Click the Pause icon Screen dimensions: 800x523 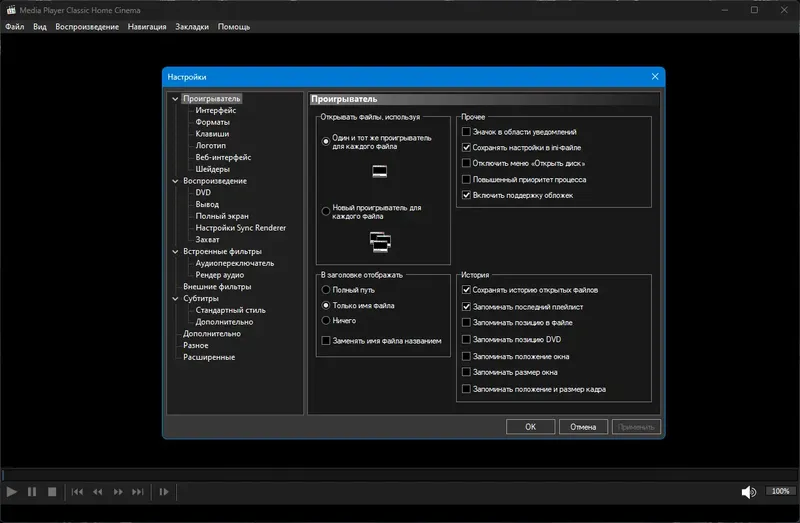click(32, 492)
